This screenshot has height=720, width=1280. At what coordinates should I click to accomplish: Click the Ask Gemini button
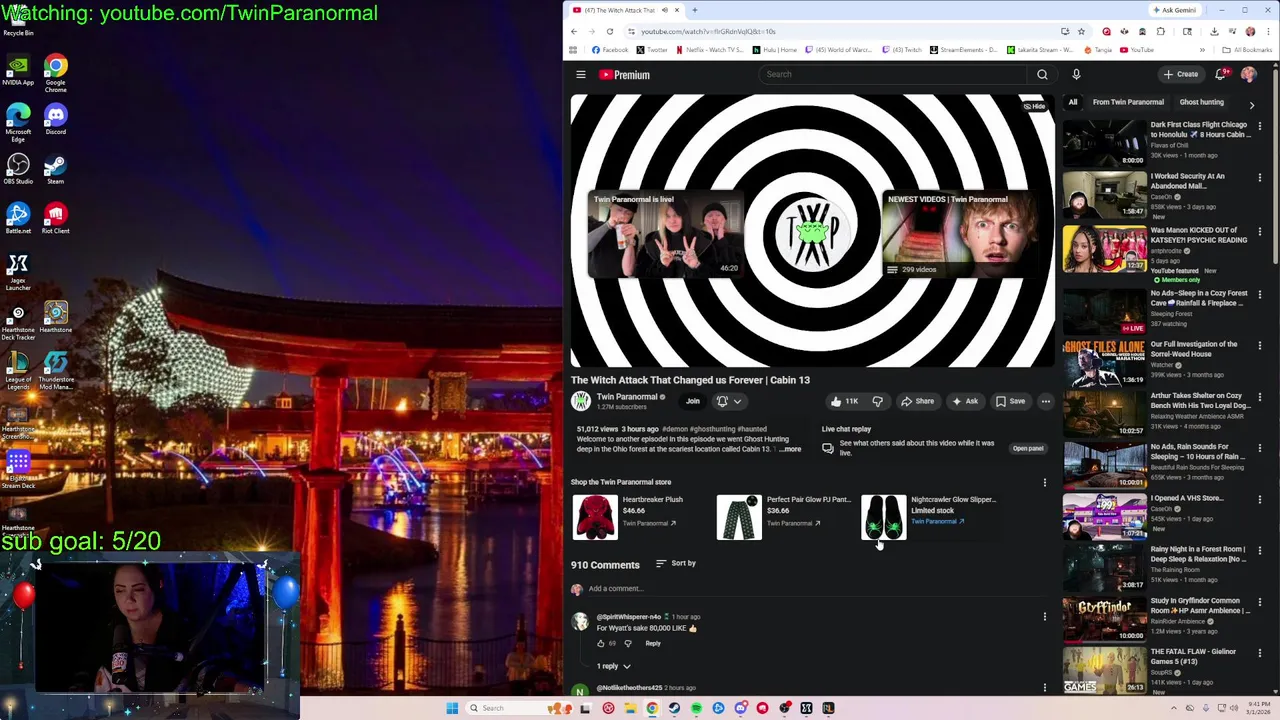pos(1174,10)
